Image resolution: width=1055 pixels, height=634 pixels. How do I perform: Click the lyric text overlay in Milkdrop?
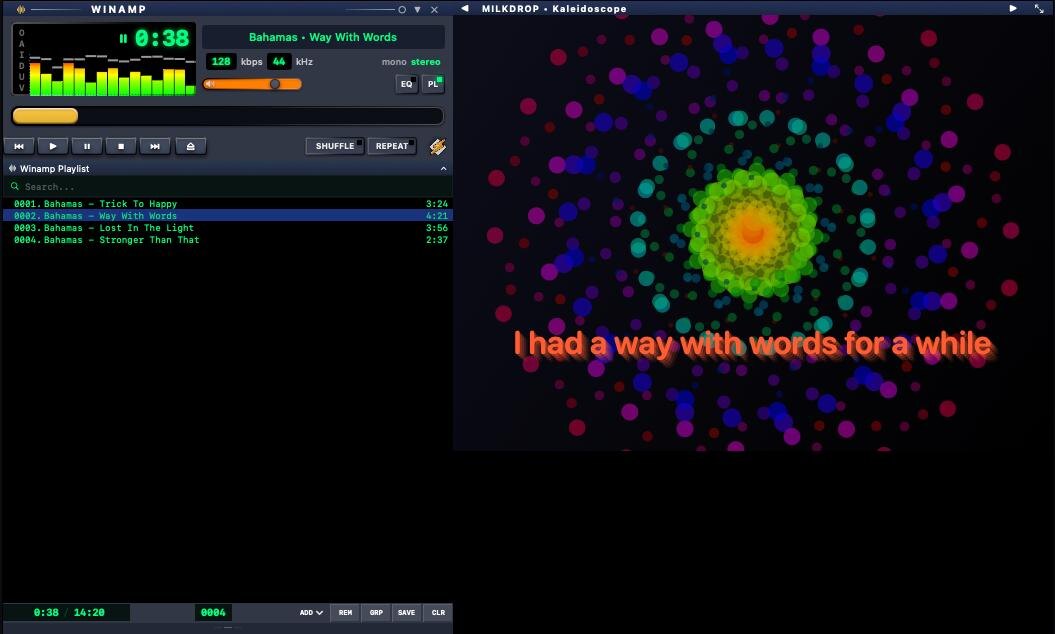pyautogui.click(x=752, y=344)
